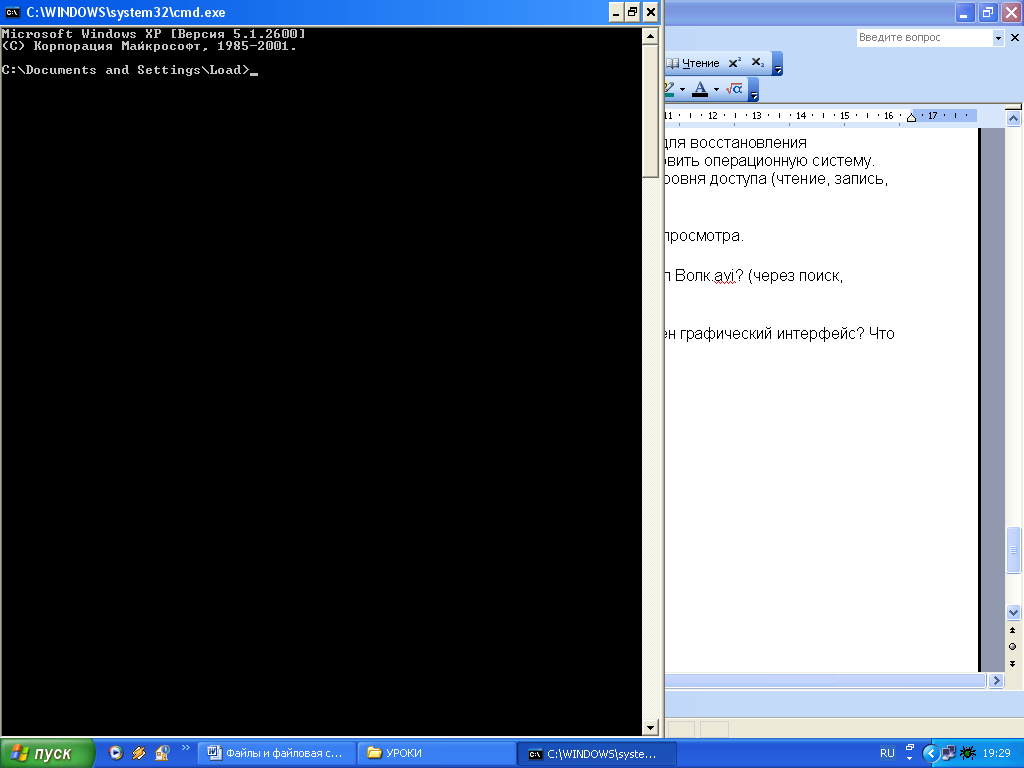Screen dimensions: 1024x768
Task: Click command prompt line 'C:\Documents and Settings\Load>'
Action: (125, 70)
